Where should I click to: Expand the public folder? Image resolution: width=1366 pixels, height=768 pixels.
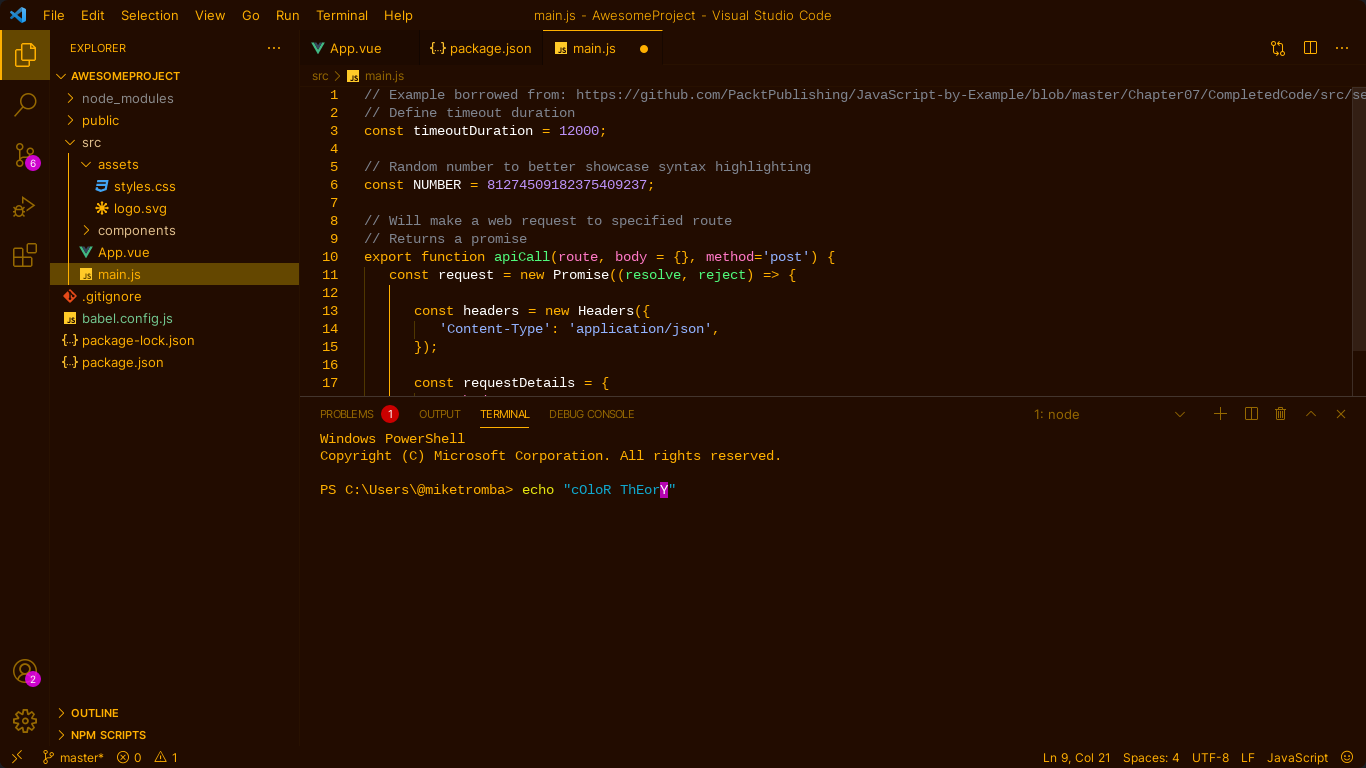[100, 120]
